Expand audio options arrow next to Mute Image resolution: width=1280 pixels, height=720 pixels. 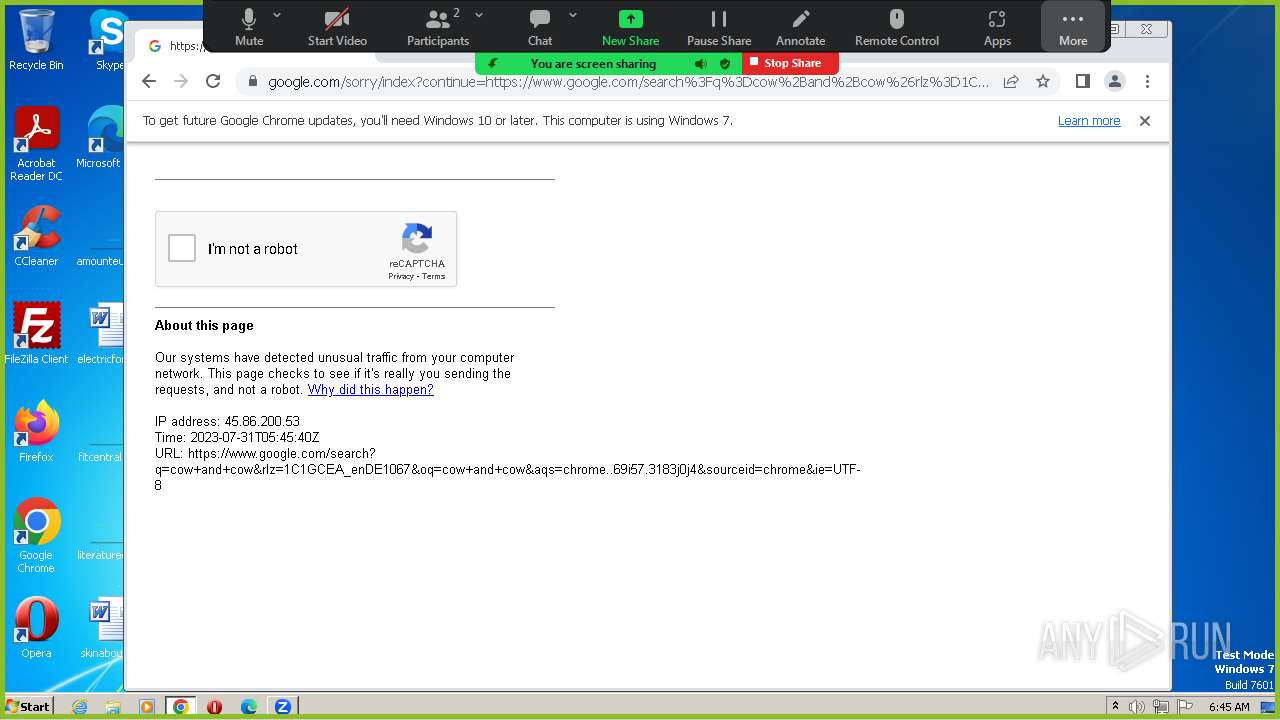[277, 15]
